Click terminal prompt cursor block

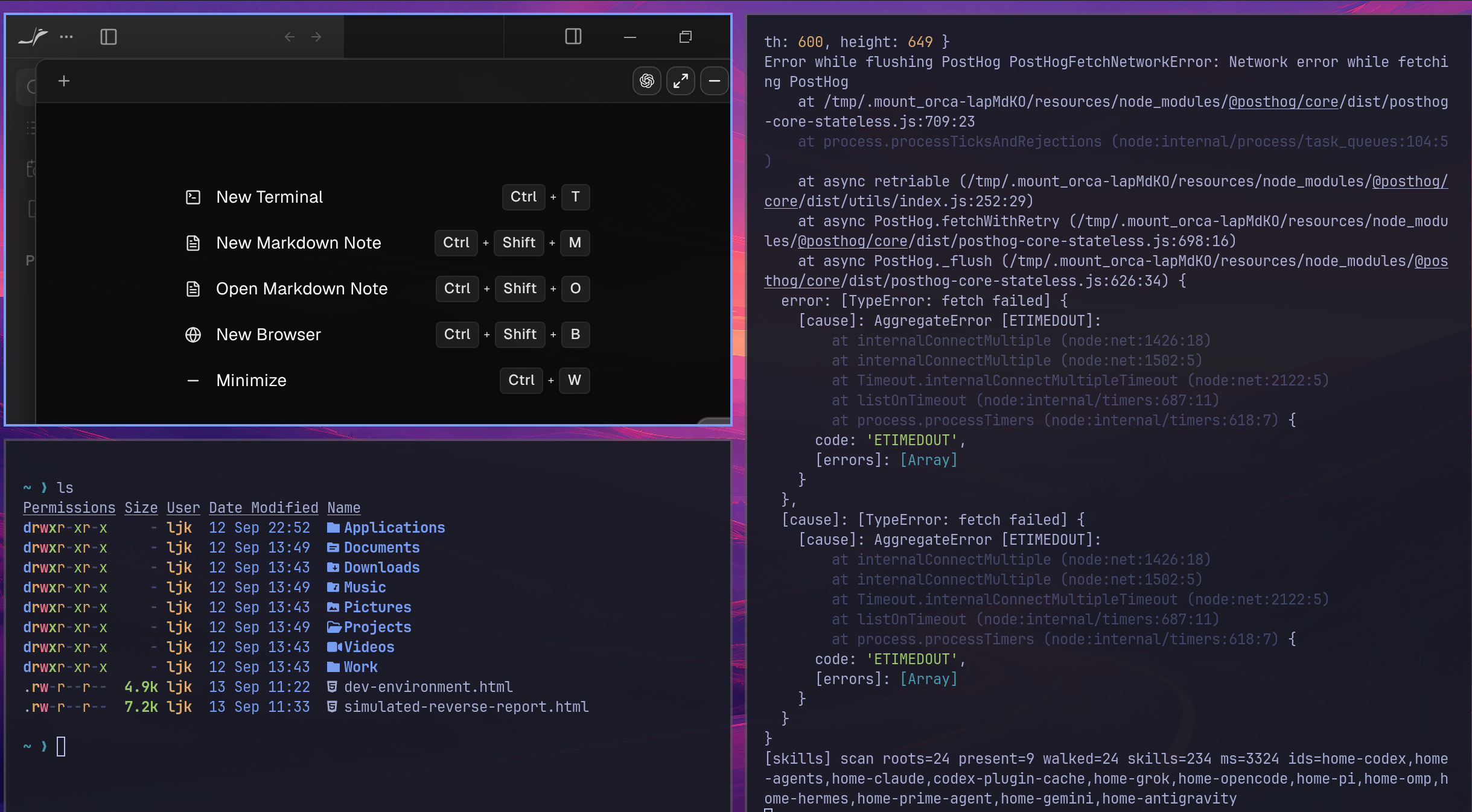click(61, 746)
